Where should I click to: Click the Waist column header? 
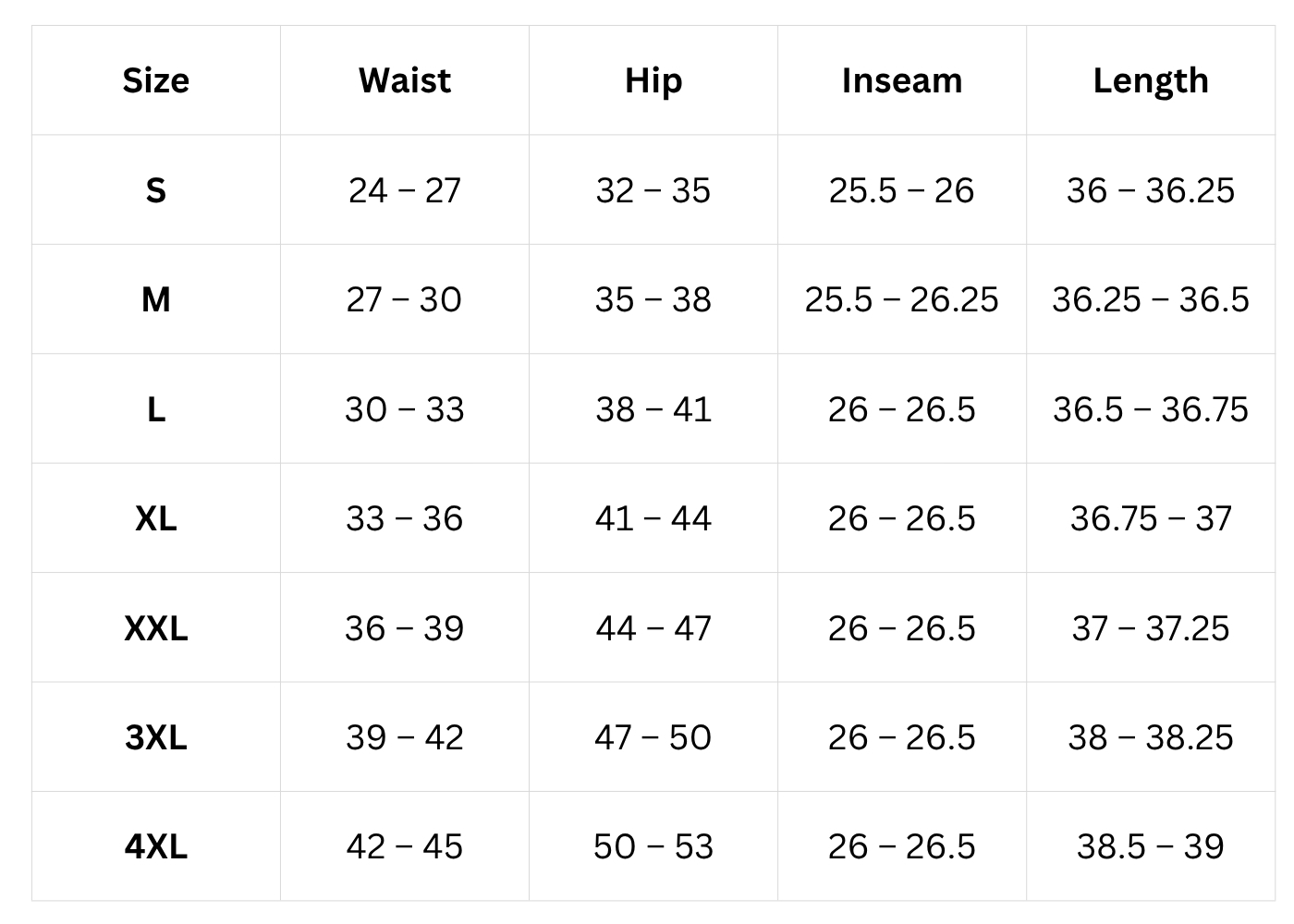405,81
